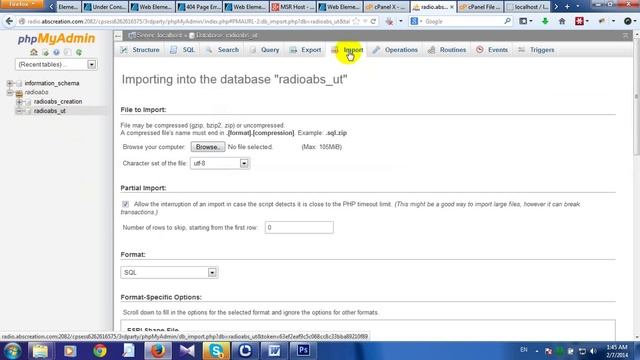Open the Events tab
640x360 pixels.
coord(492,50)
